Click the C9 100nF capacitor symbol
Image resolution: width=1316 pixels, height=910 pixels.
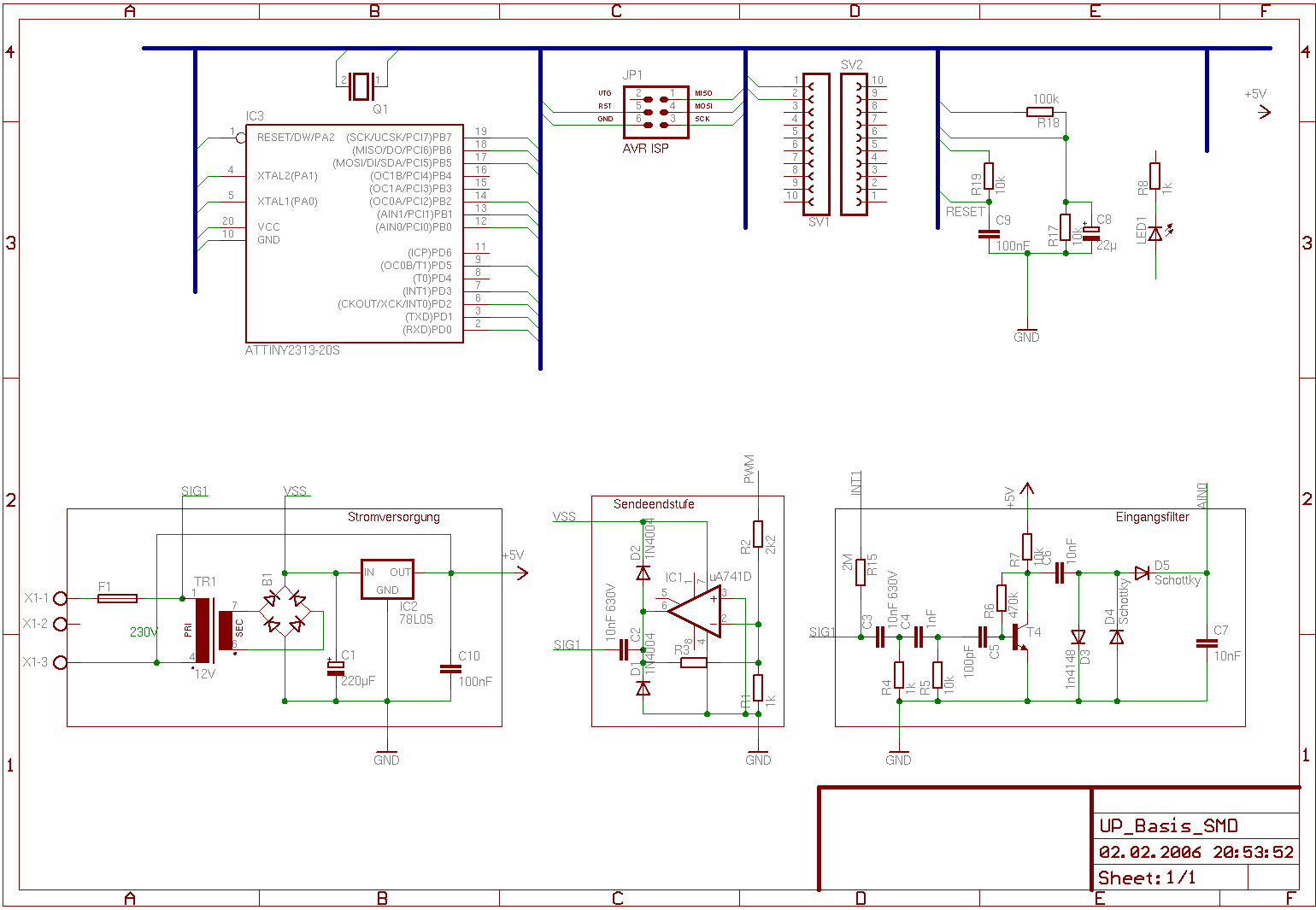click(x=989, y=233)
